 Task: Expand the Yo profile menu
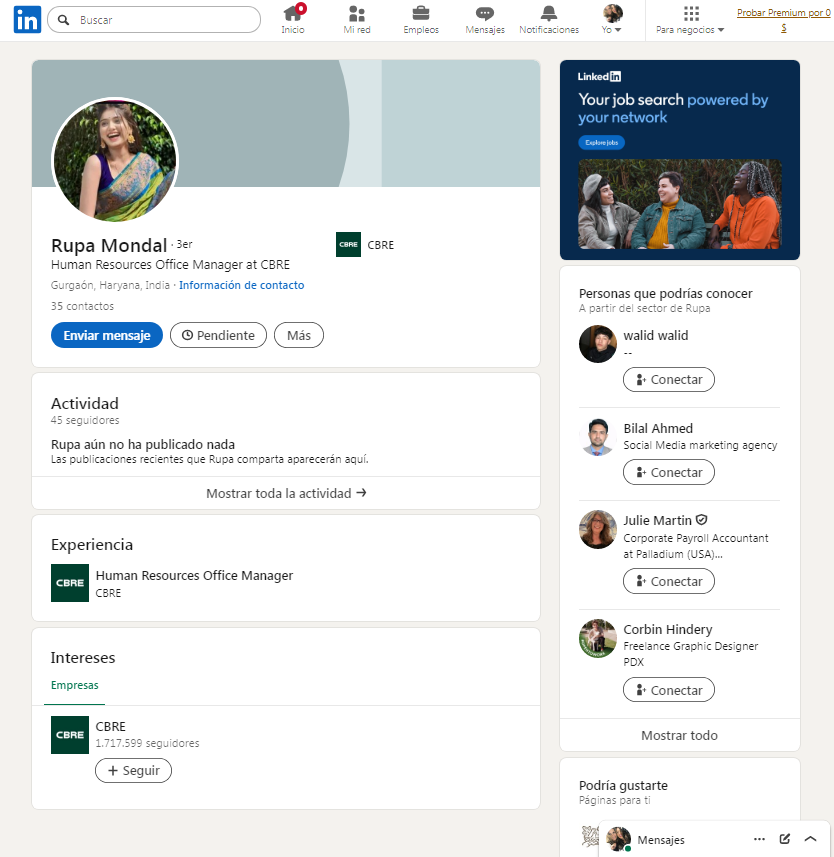coord(612,19)
